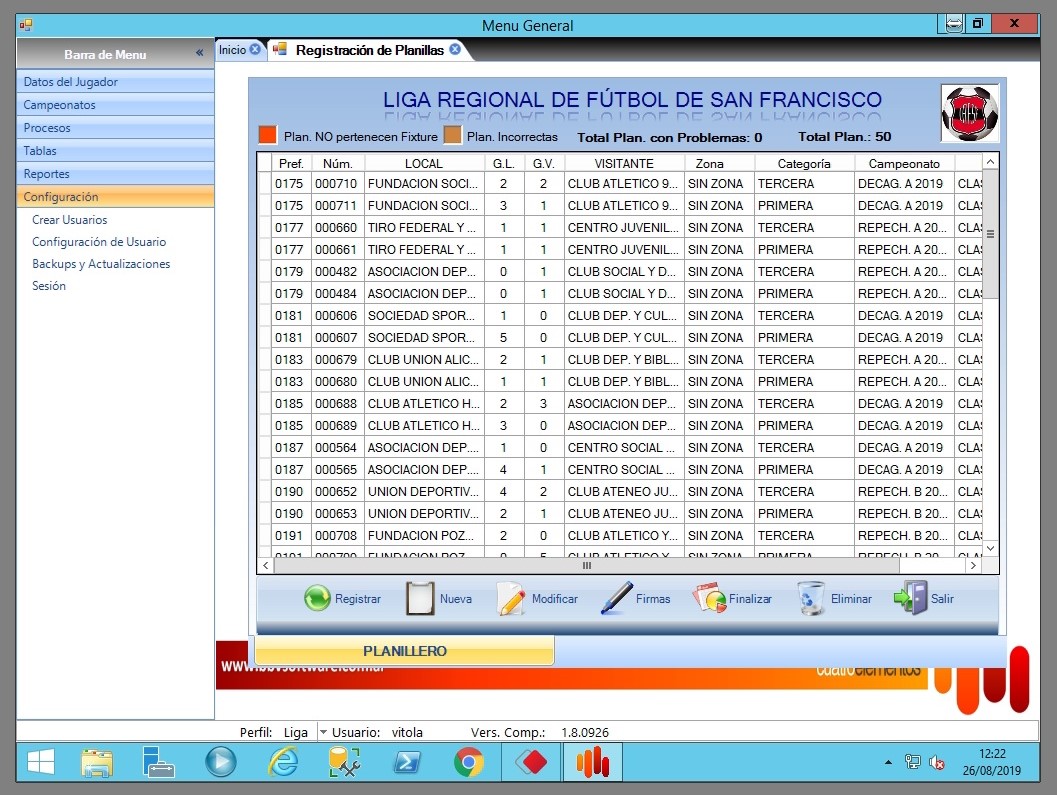Click the PLANILLERO button
The height and width of the screenshot is (795, 1057).
(x=404, y=651)
